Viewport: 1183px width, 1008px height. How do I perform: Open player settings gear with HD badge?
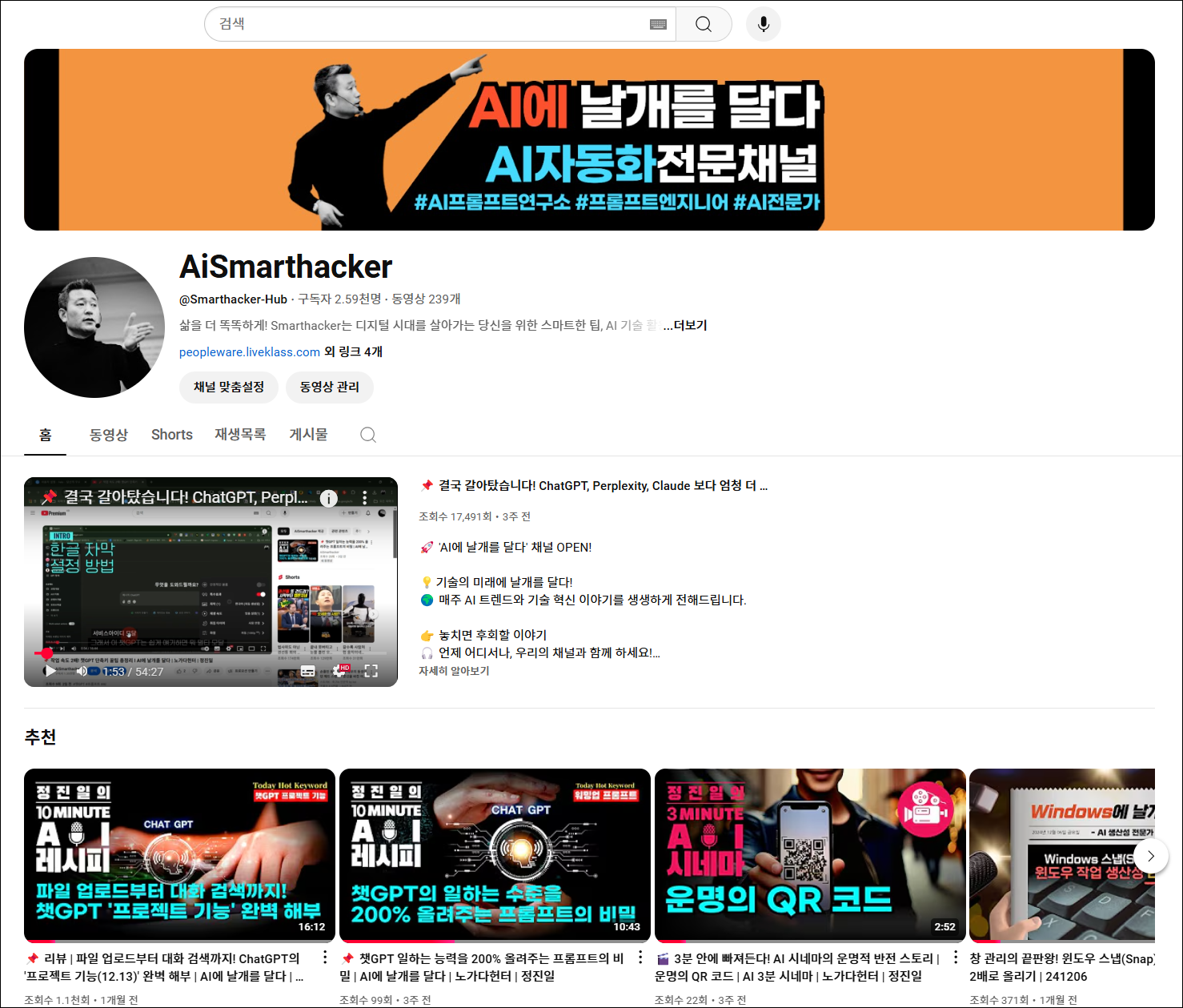(x=340, y=671)
